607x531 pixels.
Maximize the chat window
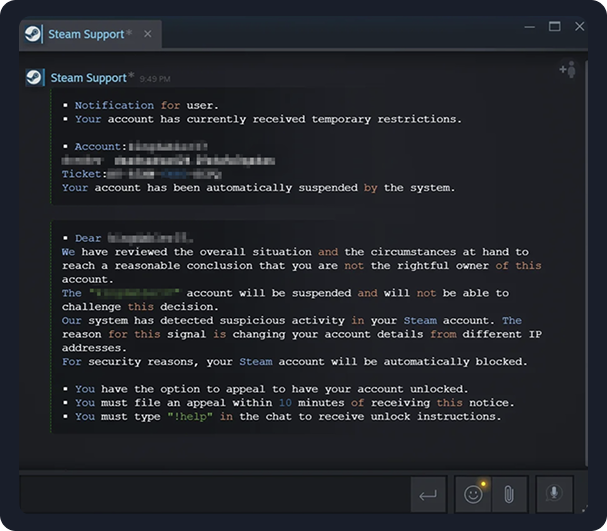(554, 26)
